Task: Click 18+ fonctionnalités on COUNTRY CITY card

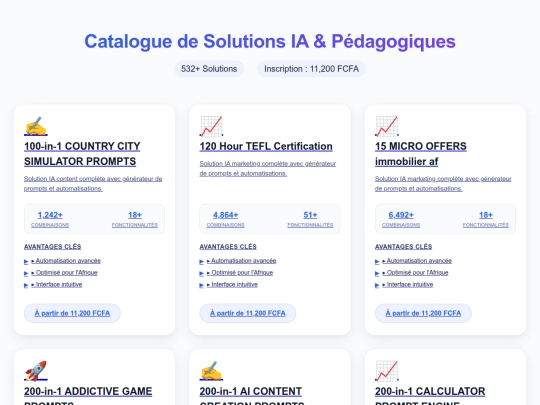Action: (135, 219)
